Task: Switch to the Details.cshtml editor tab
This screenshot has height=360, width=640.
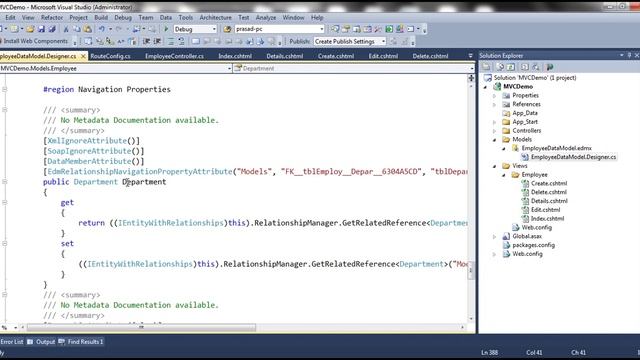Action: click(284, 56)
